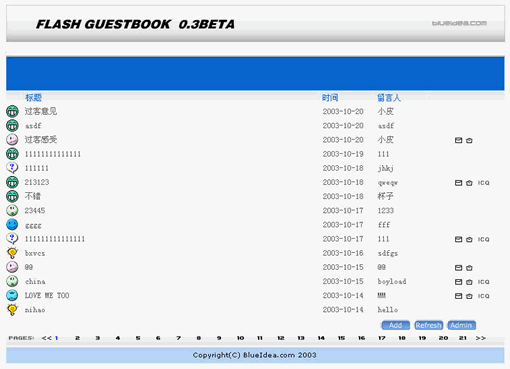Viewport: 510px width, 369px height.
Task: Click the grinning face icon beside 过客意见
Action: tap(12, 111)
